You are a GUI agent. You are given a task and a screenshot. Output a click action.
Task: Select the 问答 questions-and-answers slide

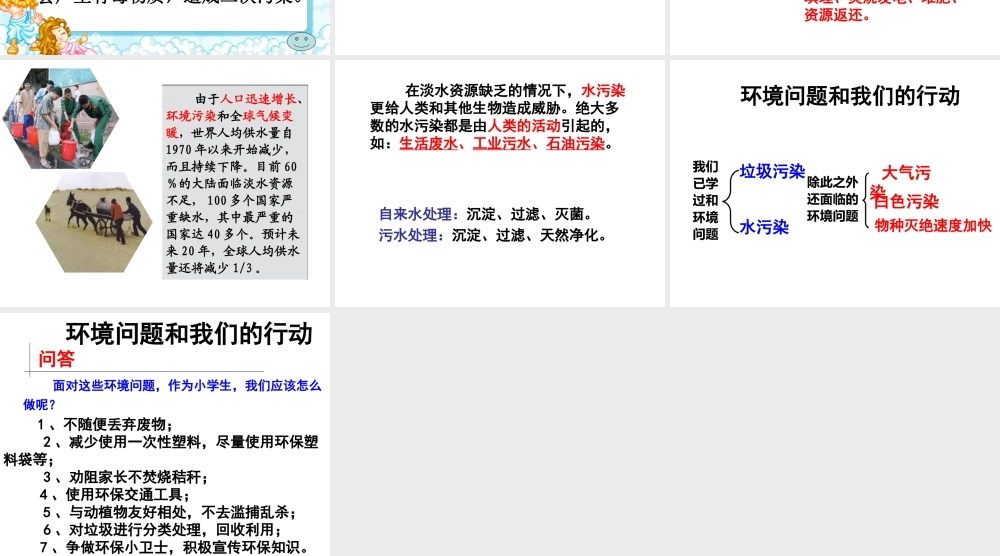(x=165, y=434)
